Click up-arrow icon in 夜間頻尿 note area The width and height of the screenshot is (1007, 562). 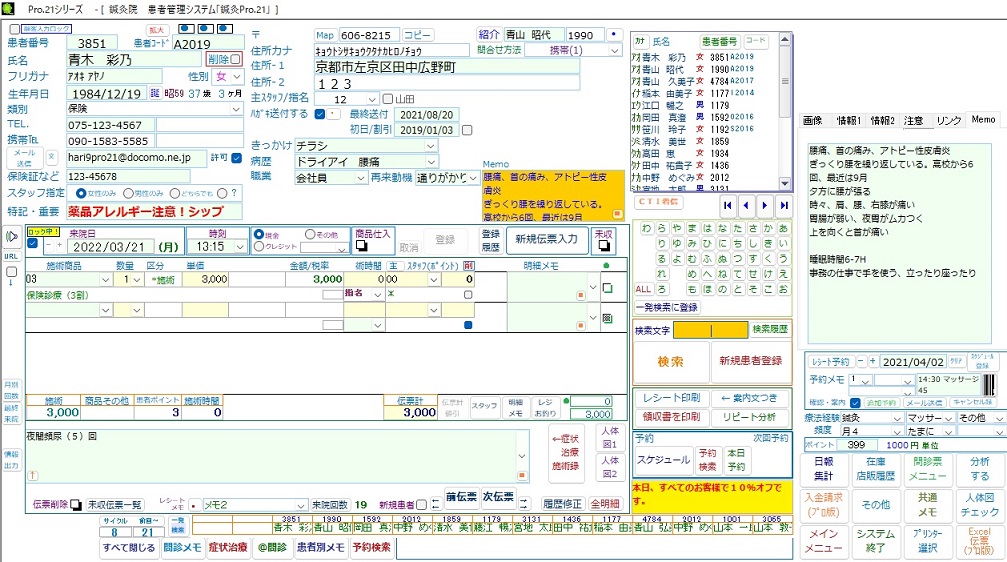coord(33,476)
